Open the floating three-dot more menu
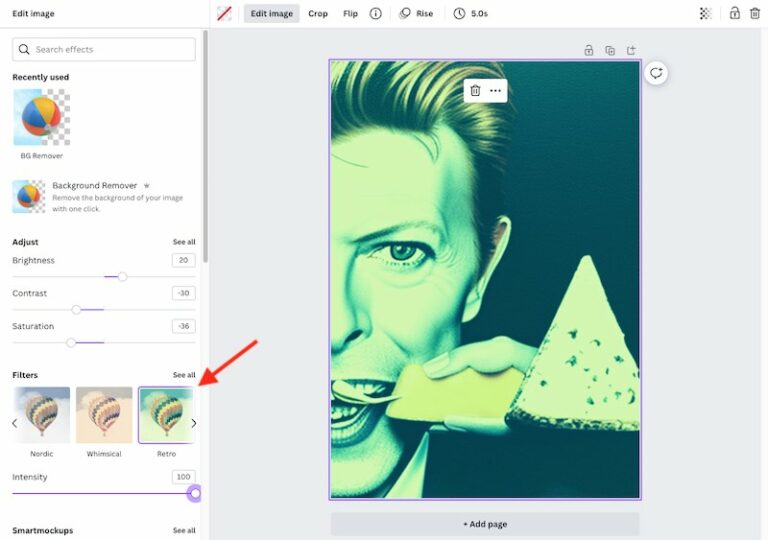Image resolution: width=768 pixels, height=540 pixels. 495,91
